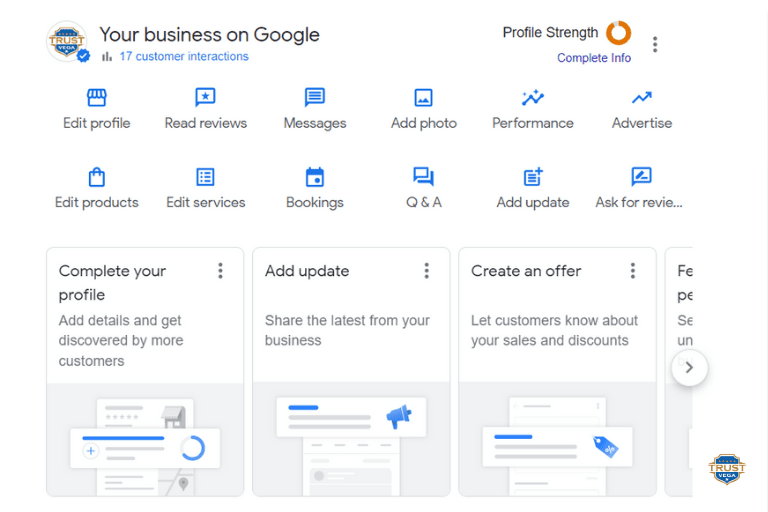Open the Bookings calendar icon
Screen dimensions: 768x512
coord(314,177)
